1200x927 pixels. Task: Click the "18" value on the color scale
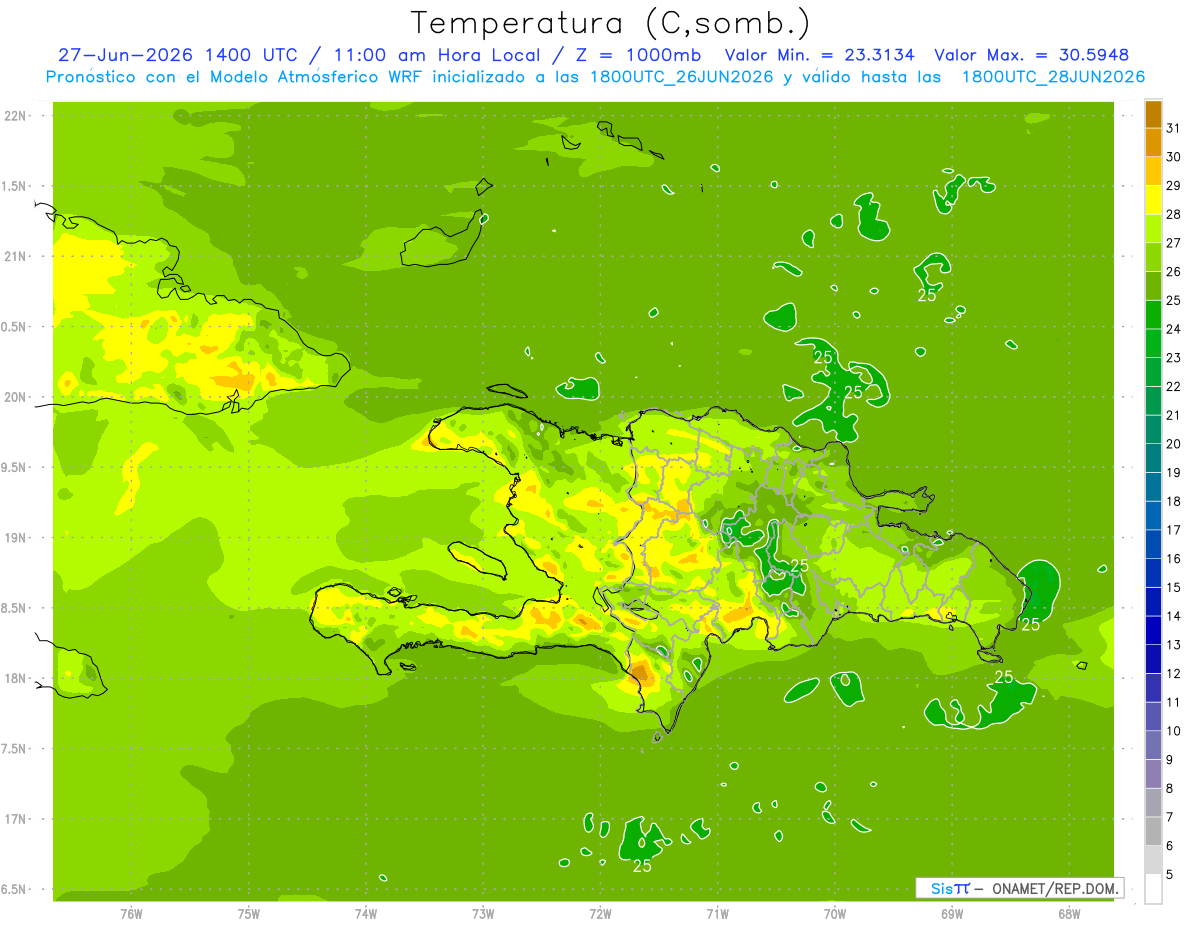click(1174, 502)
